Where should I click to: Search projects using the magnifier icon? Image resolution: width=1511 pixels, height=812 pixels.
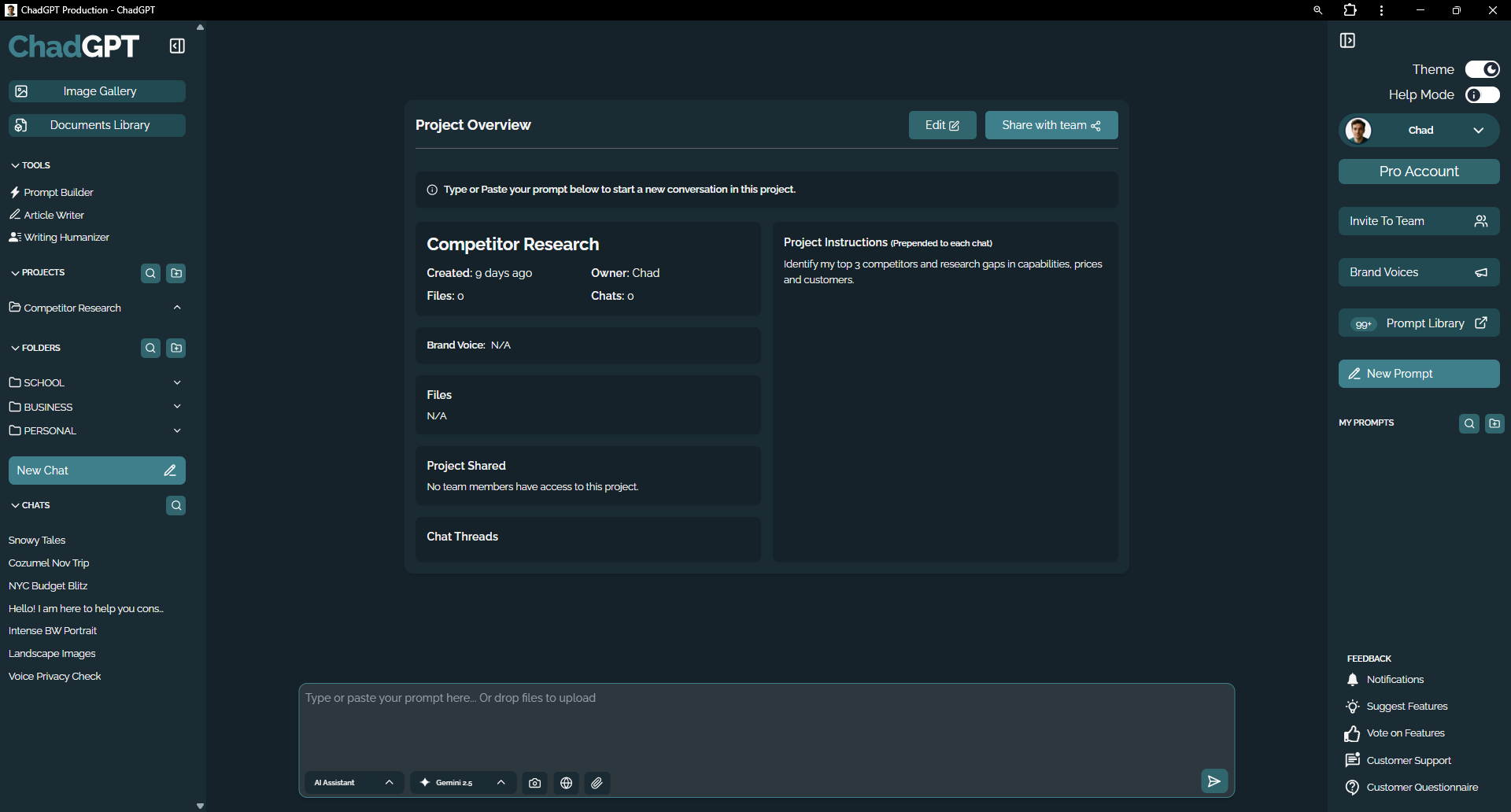click(x=150, y=273)
